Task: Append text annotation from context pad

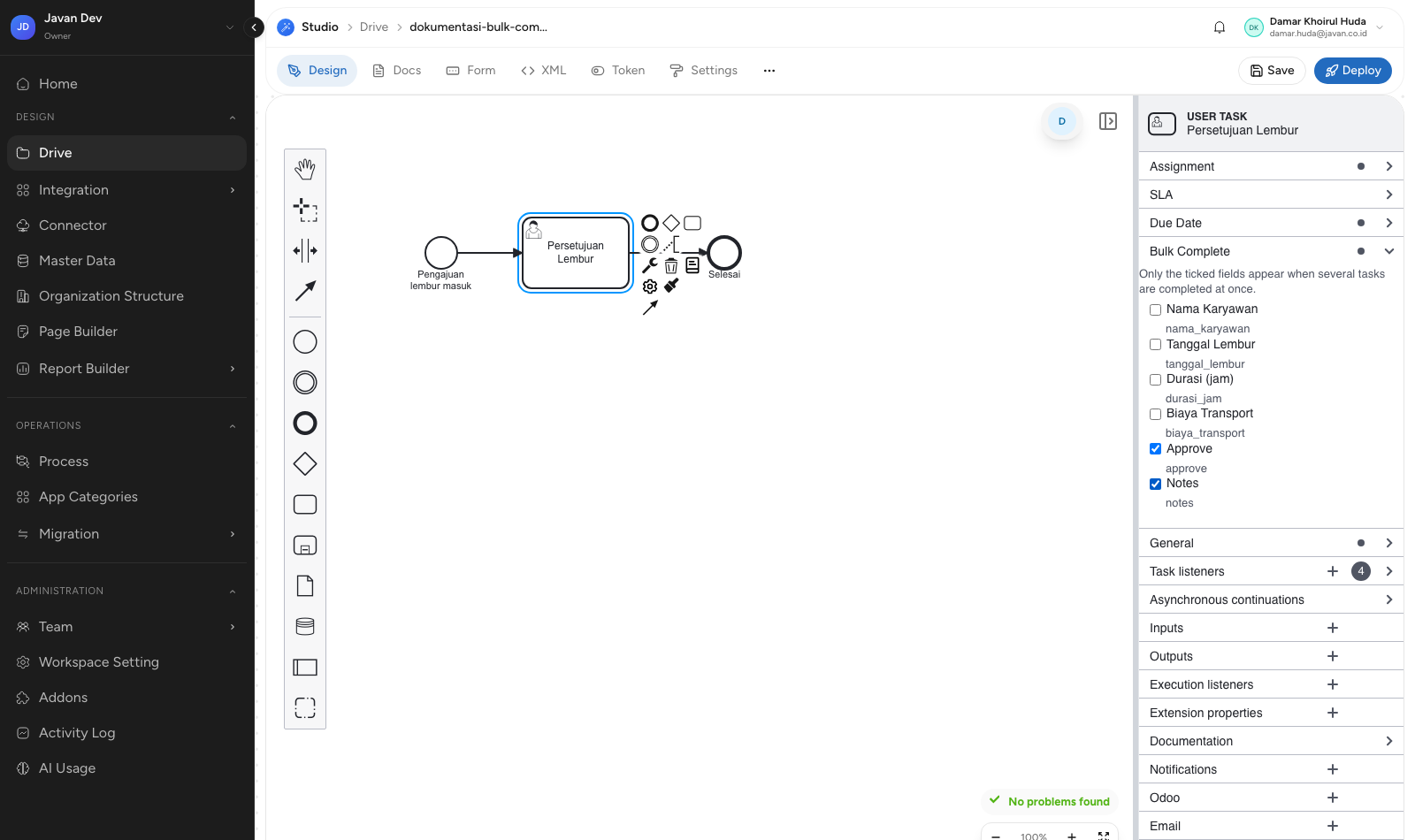Action: coord(671,244)
